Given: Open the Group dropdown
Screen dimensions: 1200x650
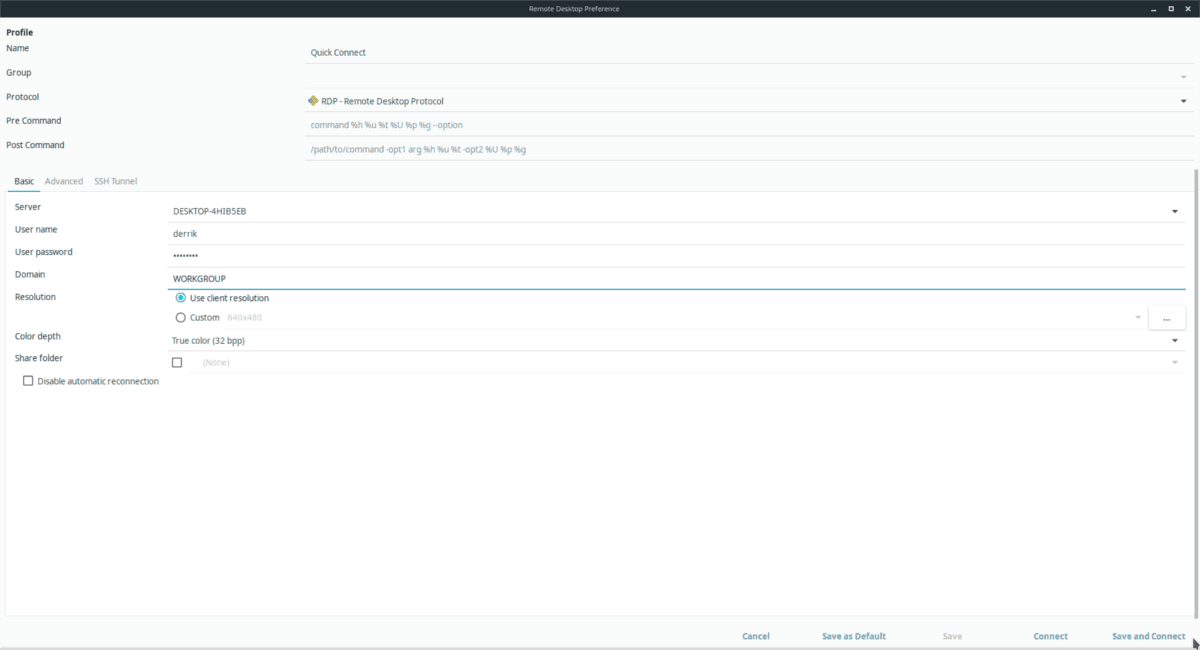Looking at the screenshot, I should click(x=1182, y=76).
